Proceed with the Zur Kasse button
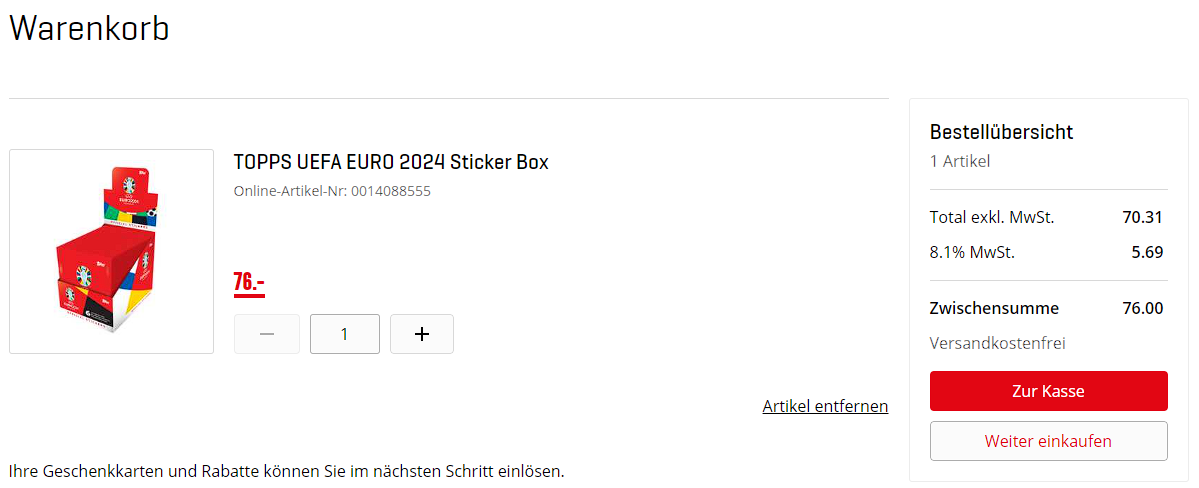This screenshot has height=488, width=1199. 1048,391
